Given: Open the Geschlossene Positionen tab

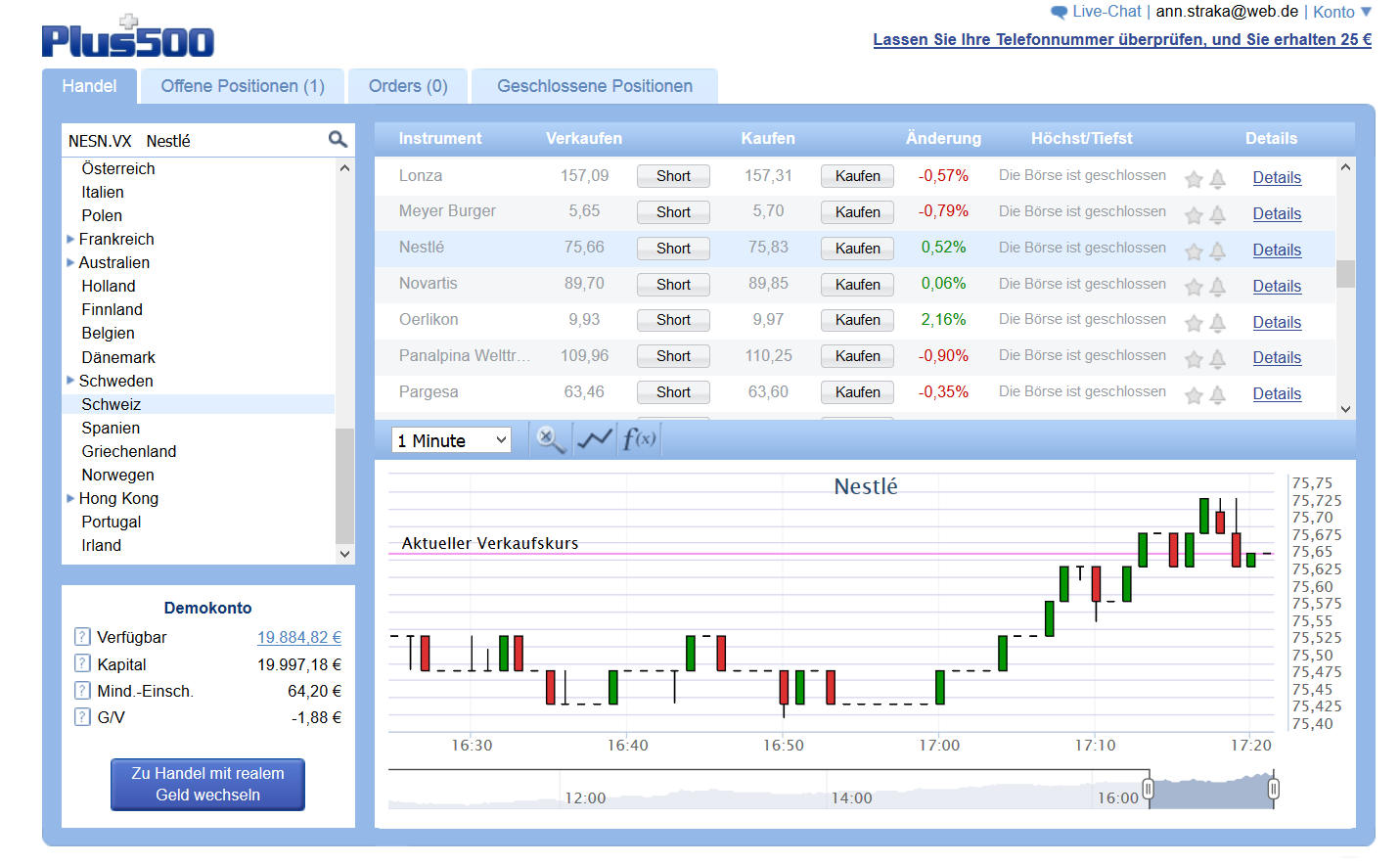Looking at the screenshot, I should [595, 86].
